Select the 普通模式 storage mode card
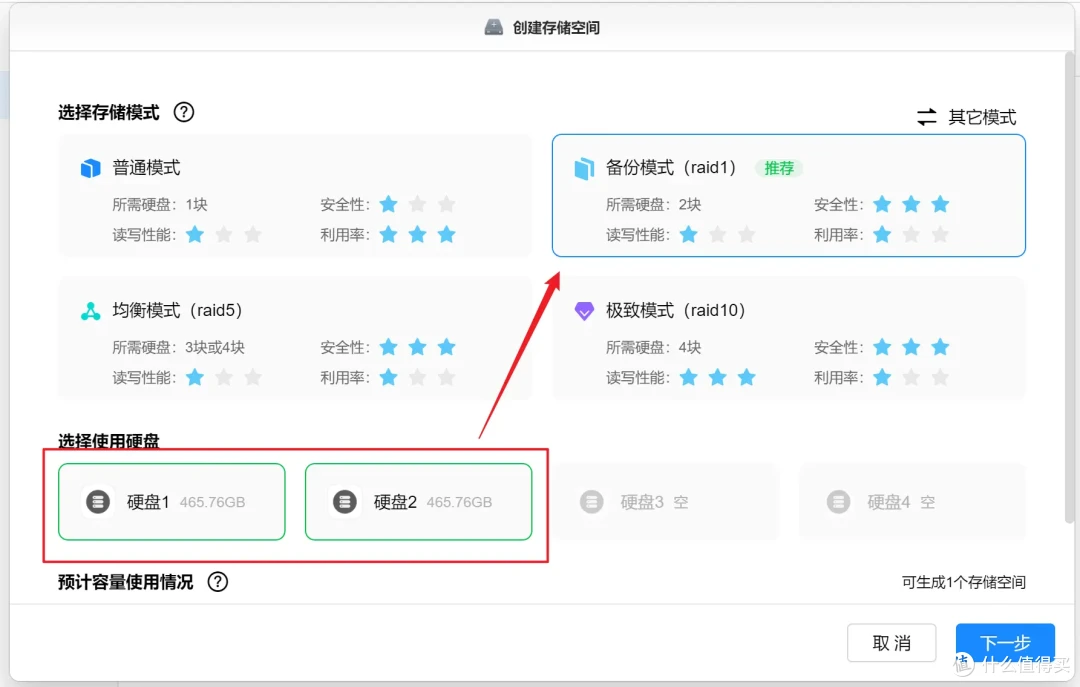This screenshot has width=1080, height=687. click(295, 196)
